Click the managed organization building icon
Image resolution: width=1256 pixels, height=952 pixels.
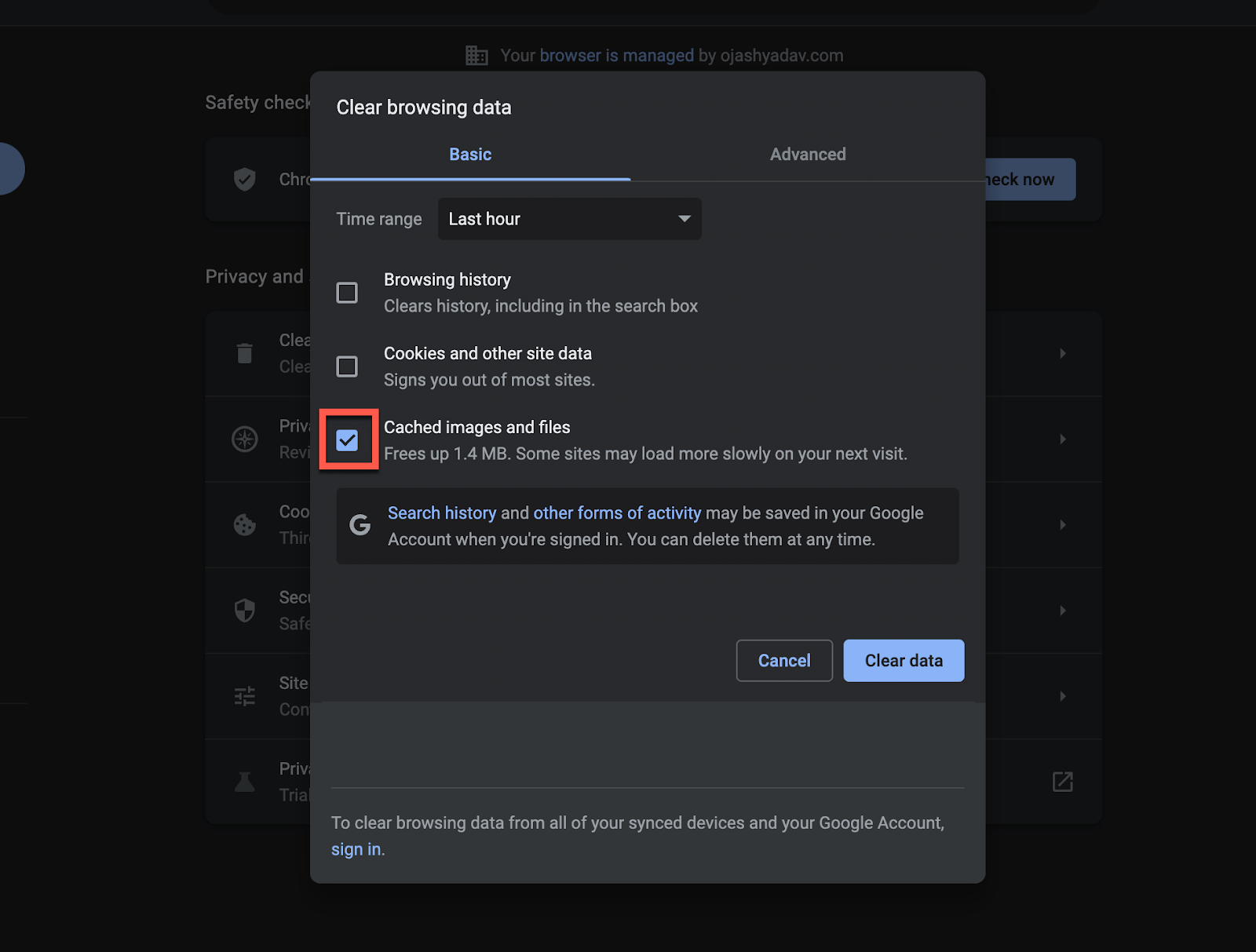point(476,56)
